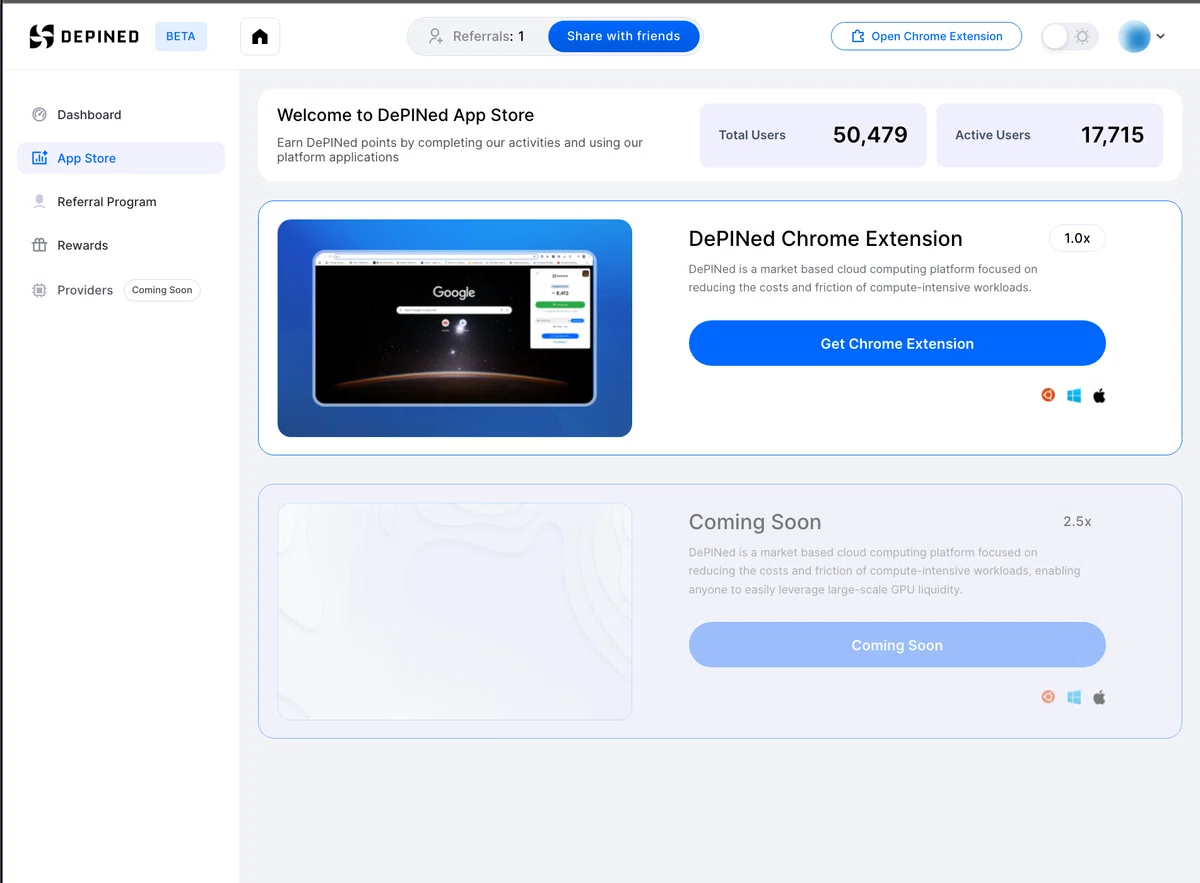Click the 2.5x multiplier badge
Screen dimensions: 1200x883
pos(1077,521)
